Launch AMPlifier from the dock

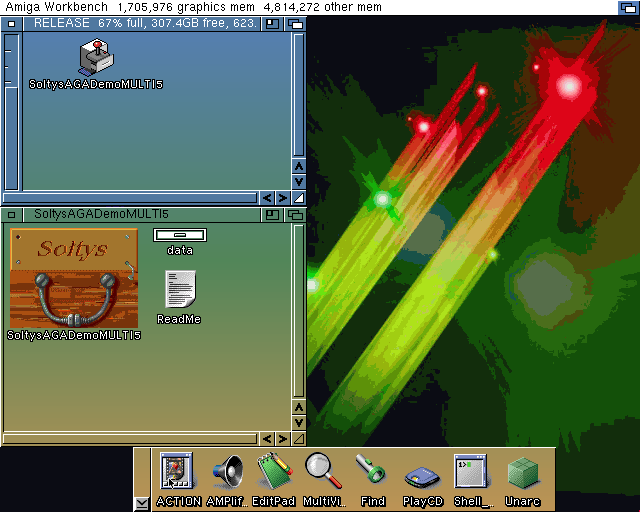click(x=227, y=472)
